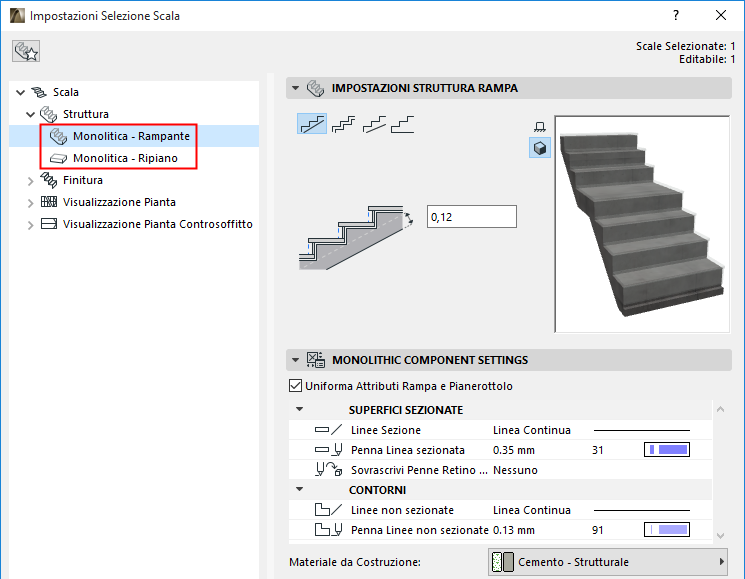Image resolution: width=745 pixels, height=579 pixels.
Task: Expand the Finitura tree node
Action: click(30, 181)
